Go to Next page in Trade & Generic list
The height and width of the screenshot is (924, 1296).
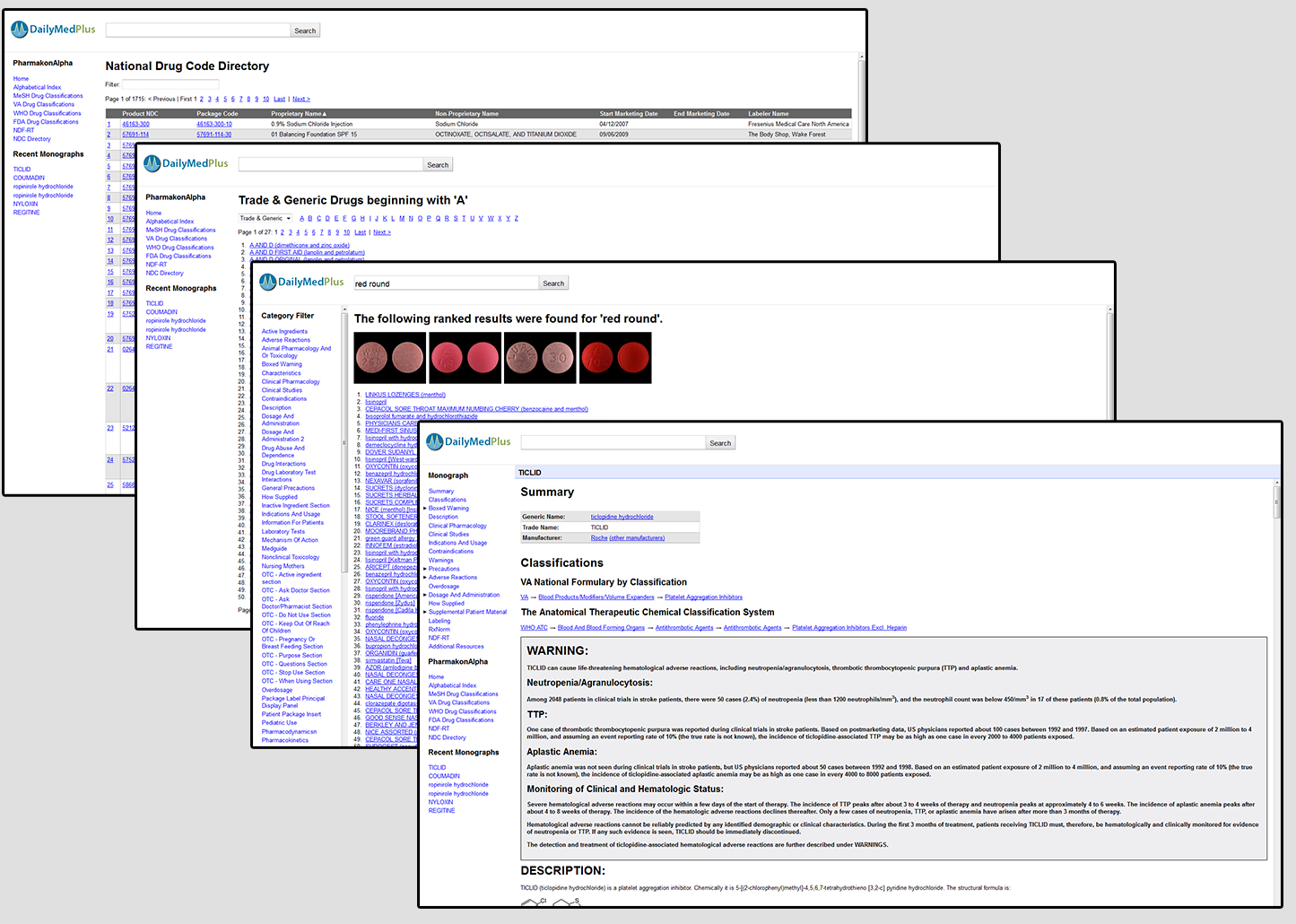pos(382,232)
